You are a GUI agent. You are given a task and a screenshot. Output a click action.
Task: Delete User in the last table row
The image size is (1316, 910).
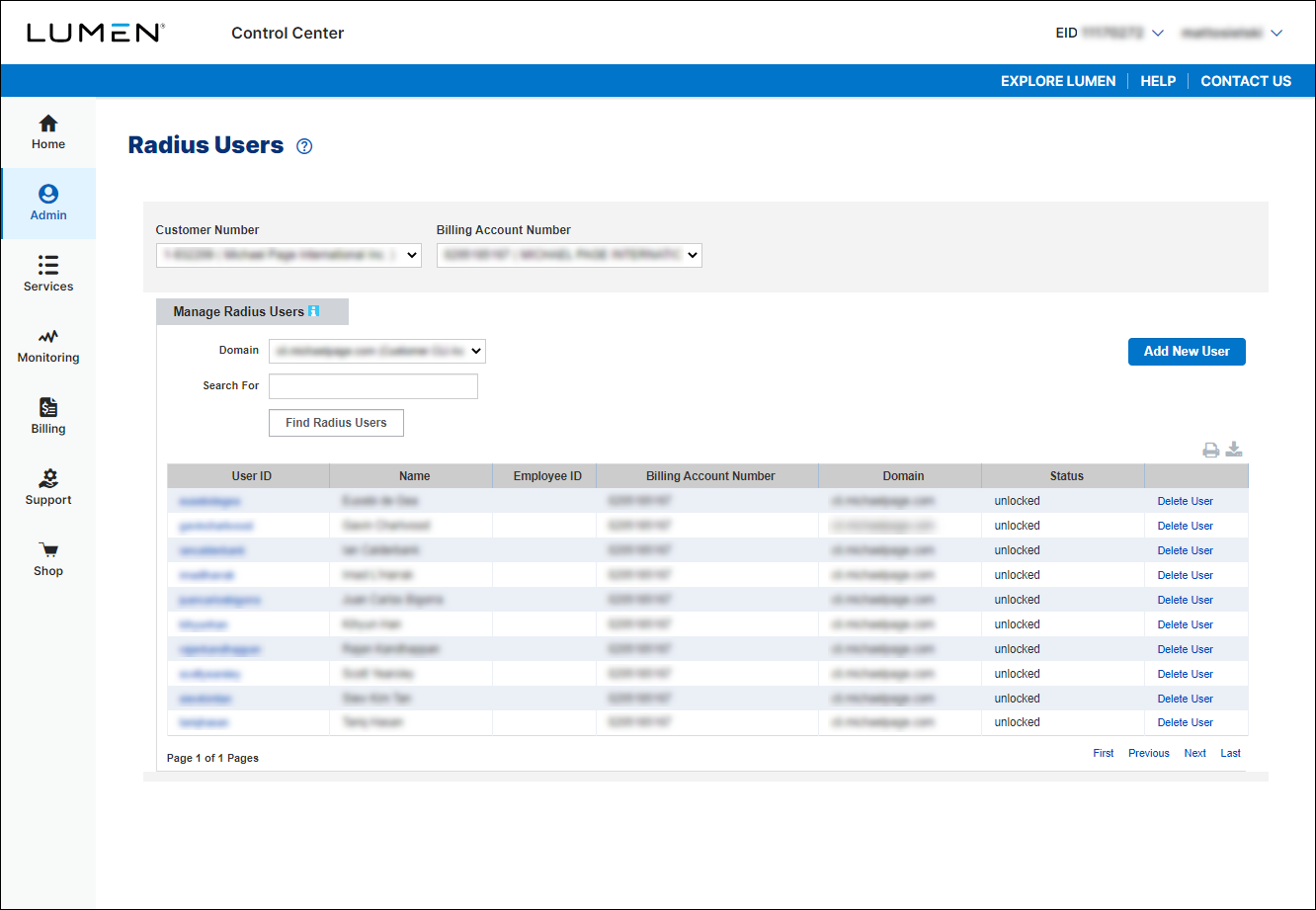point(1186,722)
